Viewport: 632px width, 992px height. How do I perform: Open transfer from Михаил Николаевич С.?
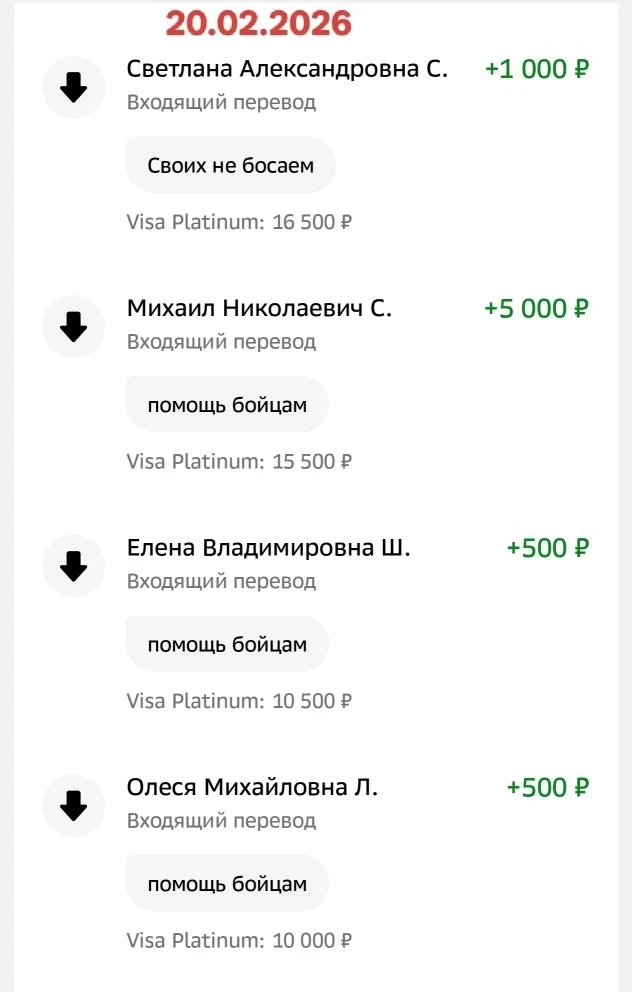(x=259, y=308)
